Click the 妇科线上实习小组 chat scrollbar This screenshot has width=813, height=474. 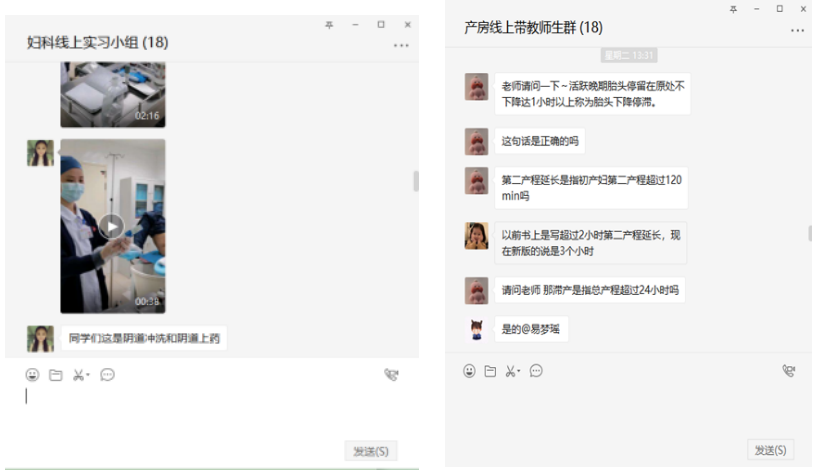coord(415,181)
